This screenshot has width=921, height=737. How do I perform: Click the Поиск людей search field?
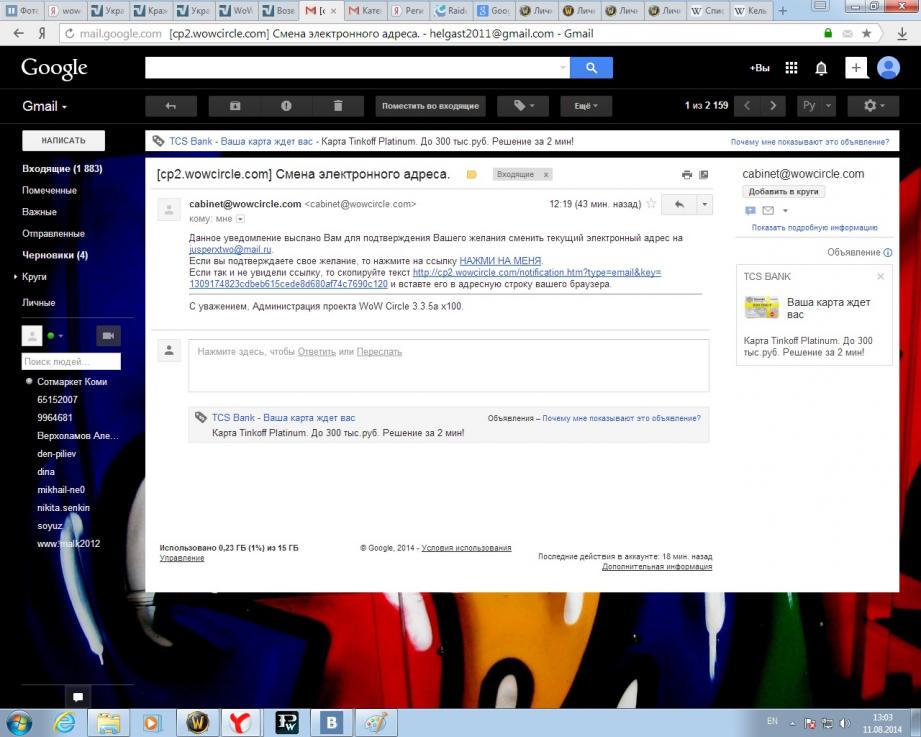(71, 361)
